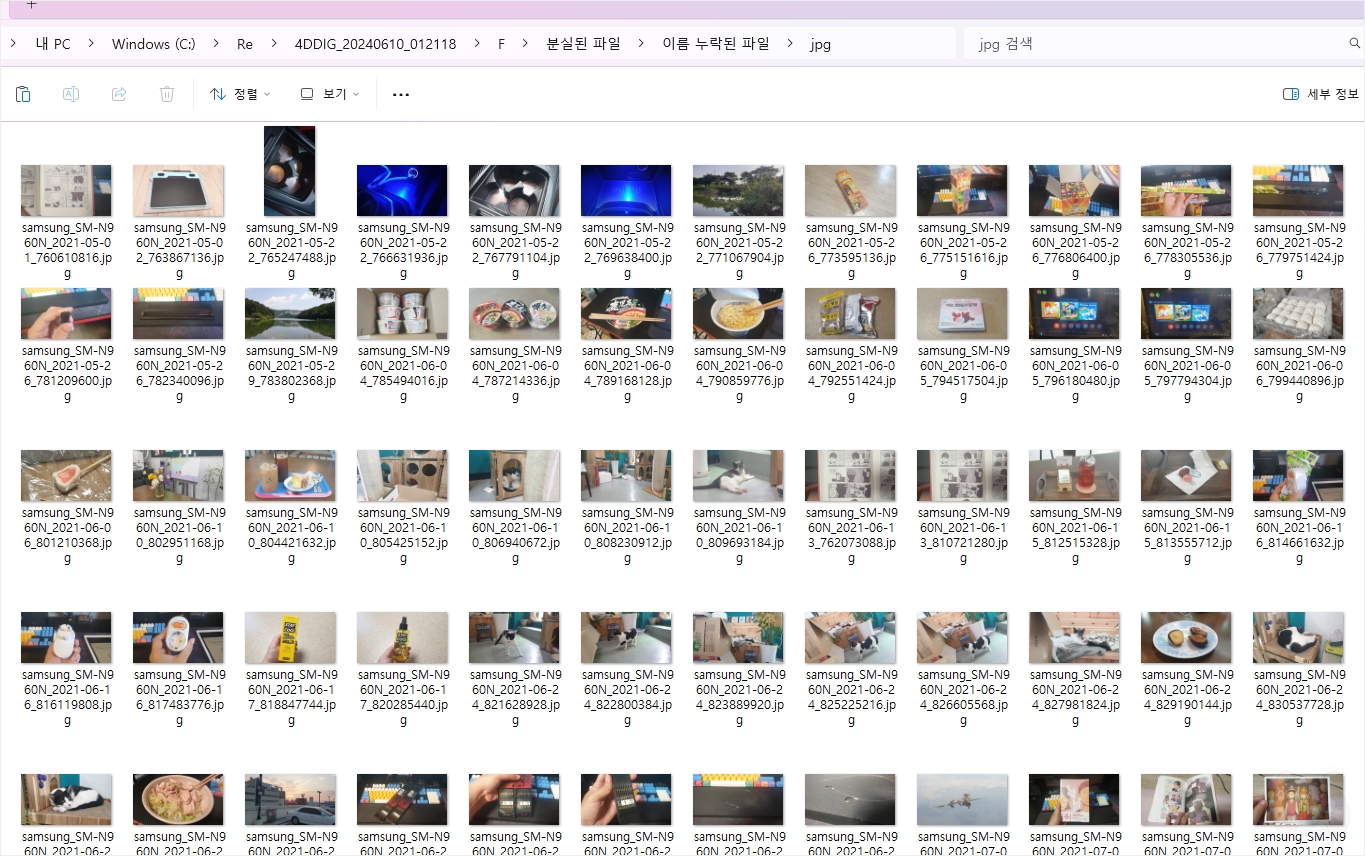This screenshot has height=856, width=1365.
Task: Select file name ending 5_797794304.jpg
Action: [x=1187, y=373]
